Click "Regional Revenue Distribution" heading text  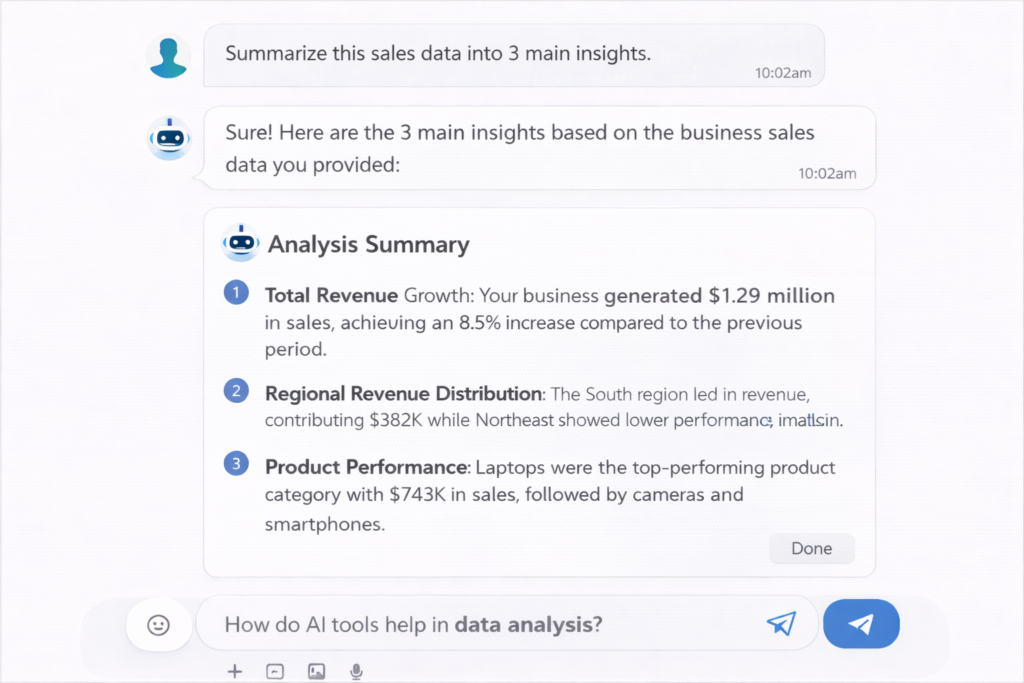403,394
